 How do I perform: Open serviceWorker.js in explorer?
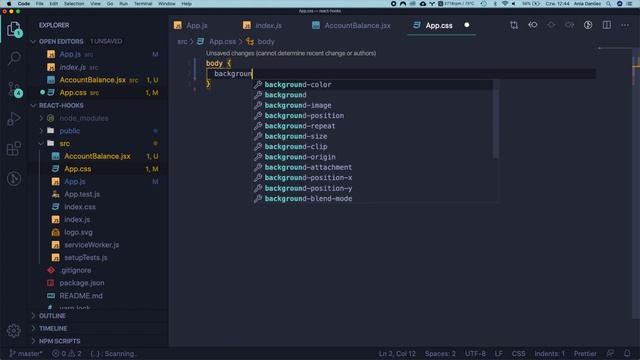(91, 245)
